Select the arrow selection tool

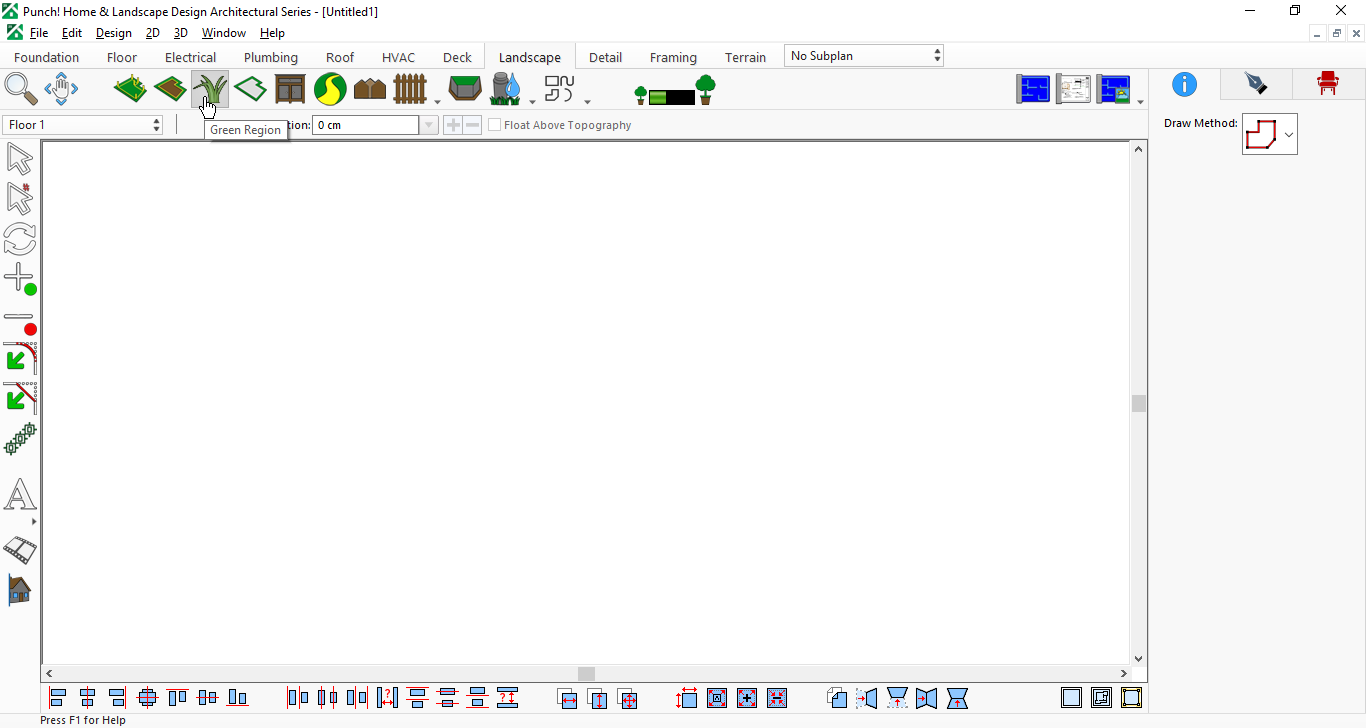coord(20,159)
